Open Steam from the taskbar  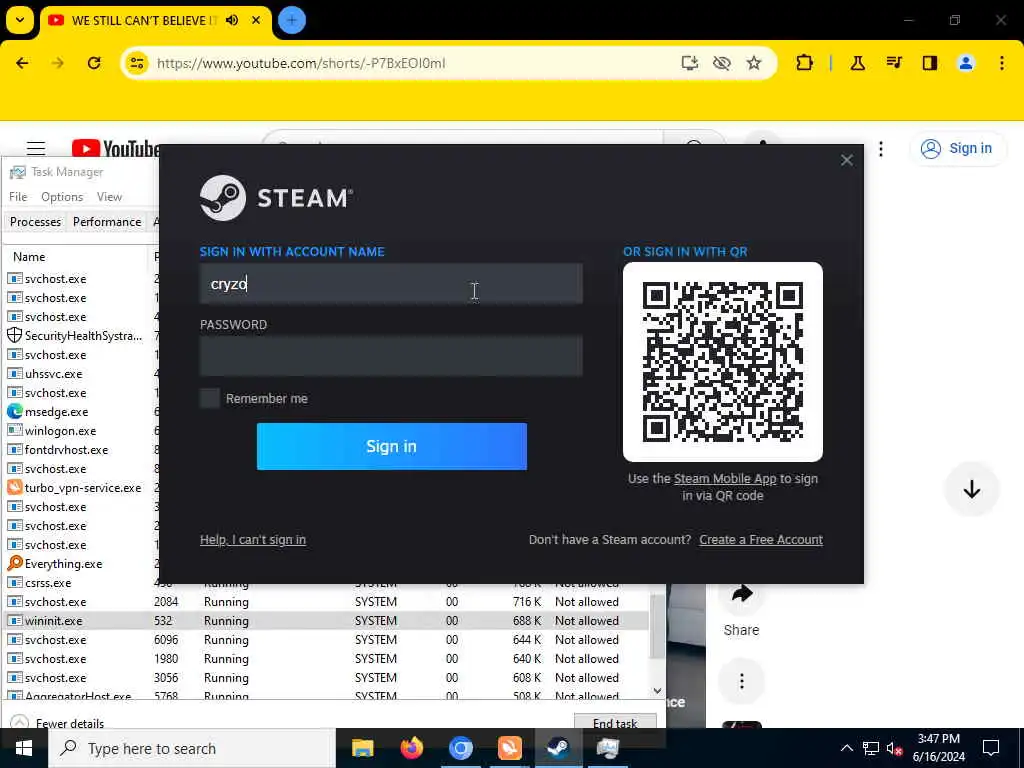[558, 748]
